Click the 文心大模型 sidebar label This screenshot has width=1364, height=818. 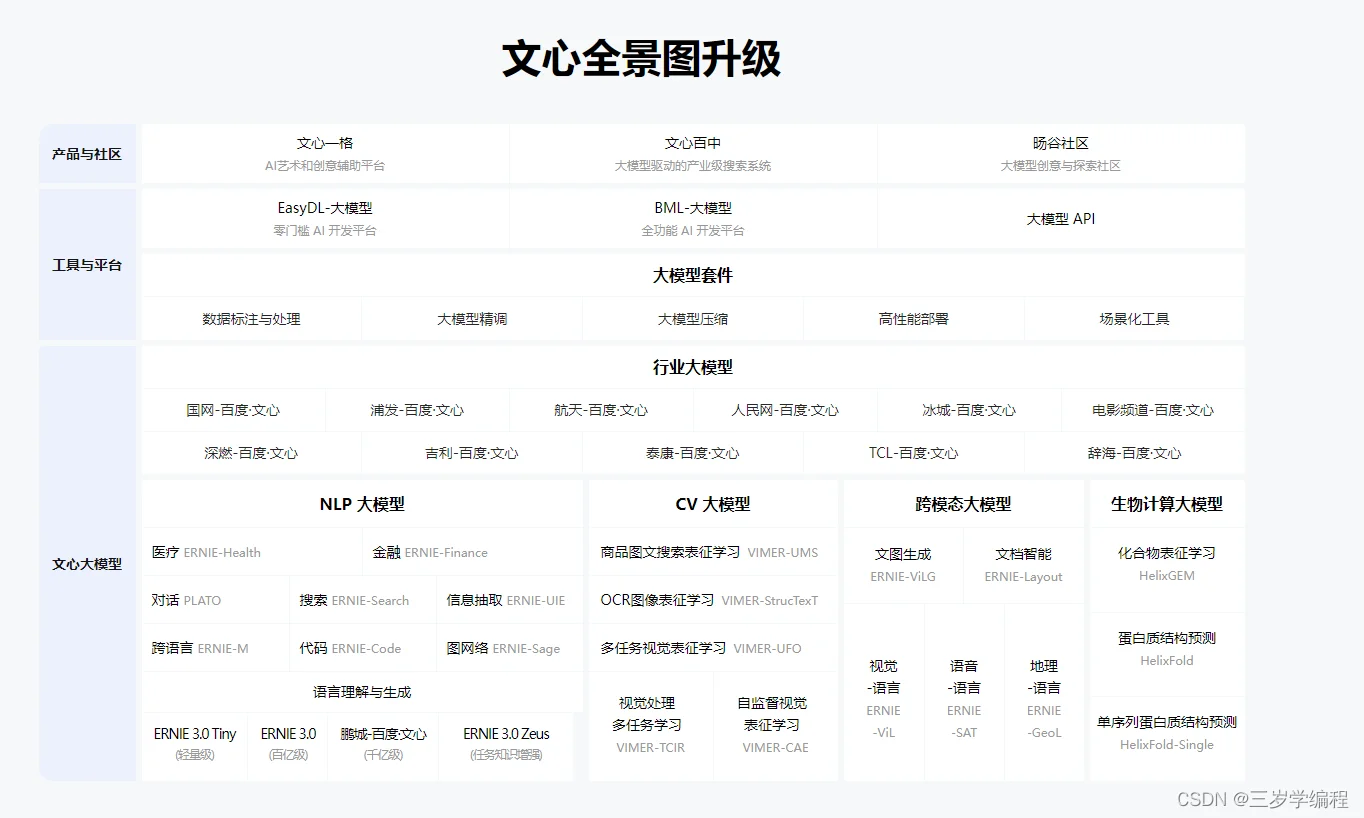click(x=87, y=563)
